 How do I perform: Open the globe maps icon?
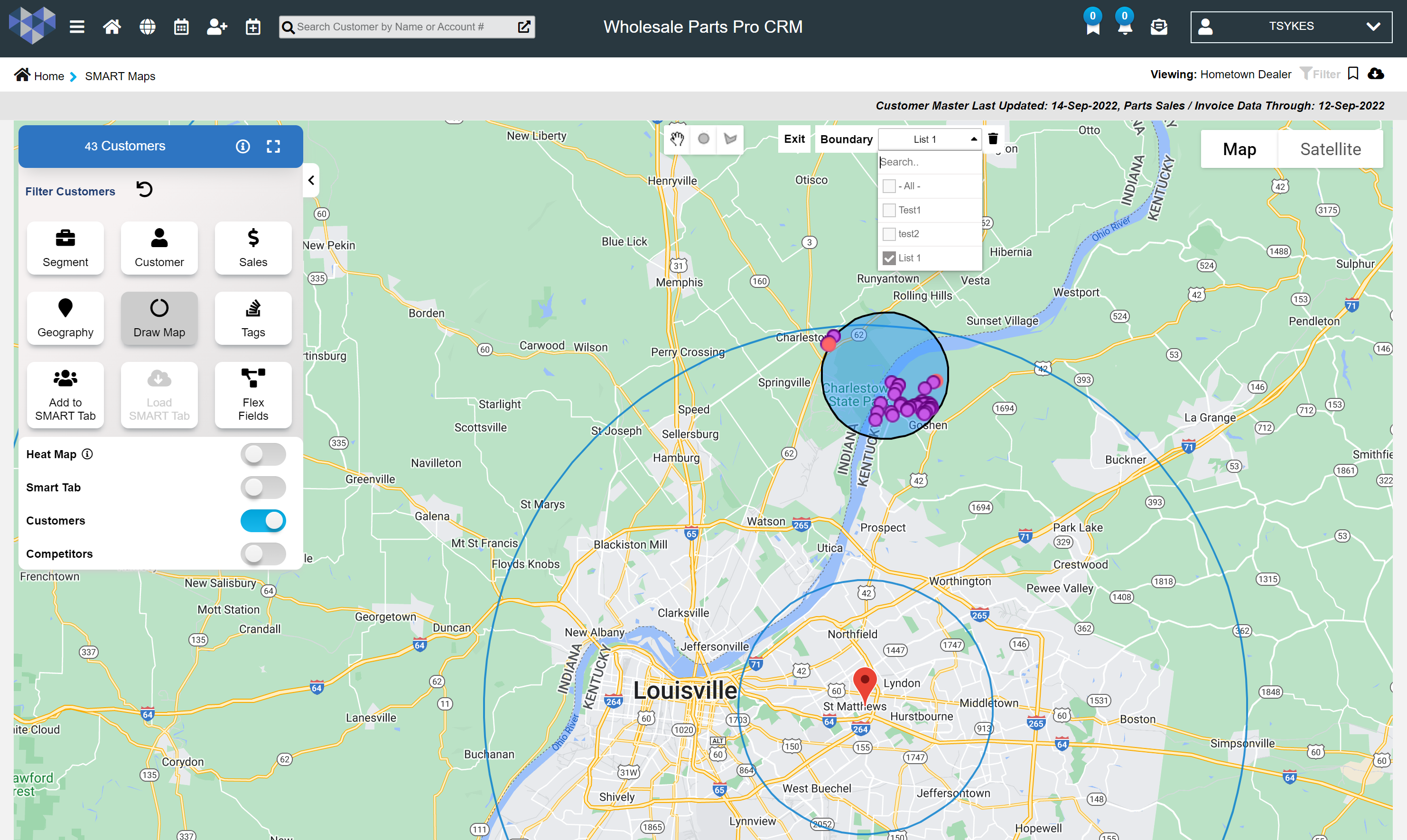pos(147,27)
